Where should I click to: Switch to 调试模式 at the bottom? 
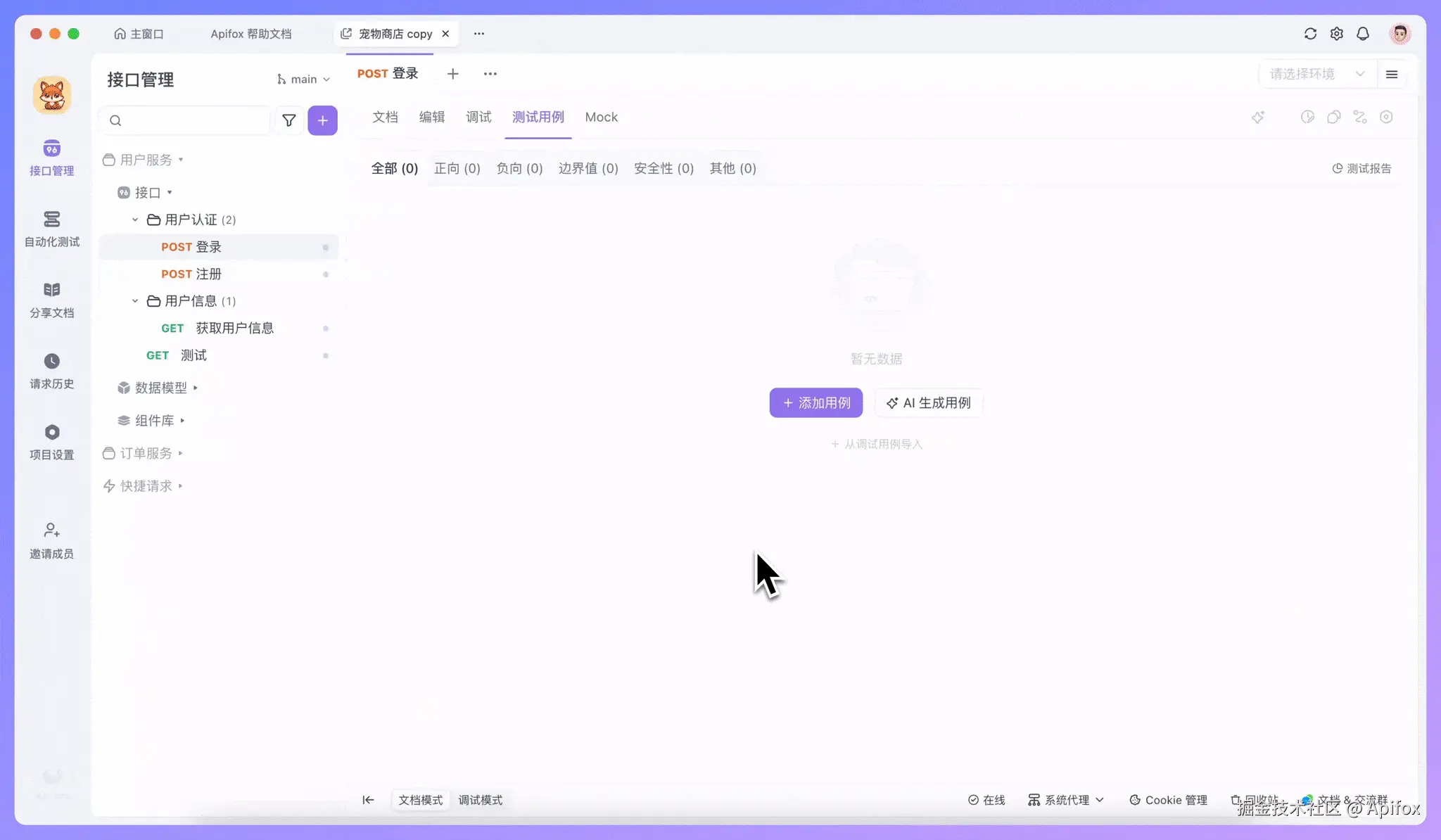[x=481, y=800]
